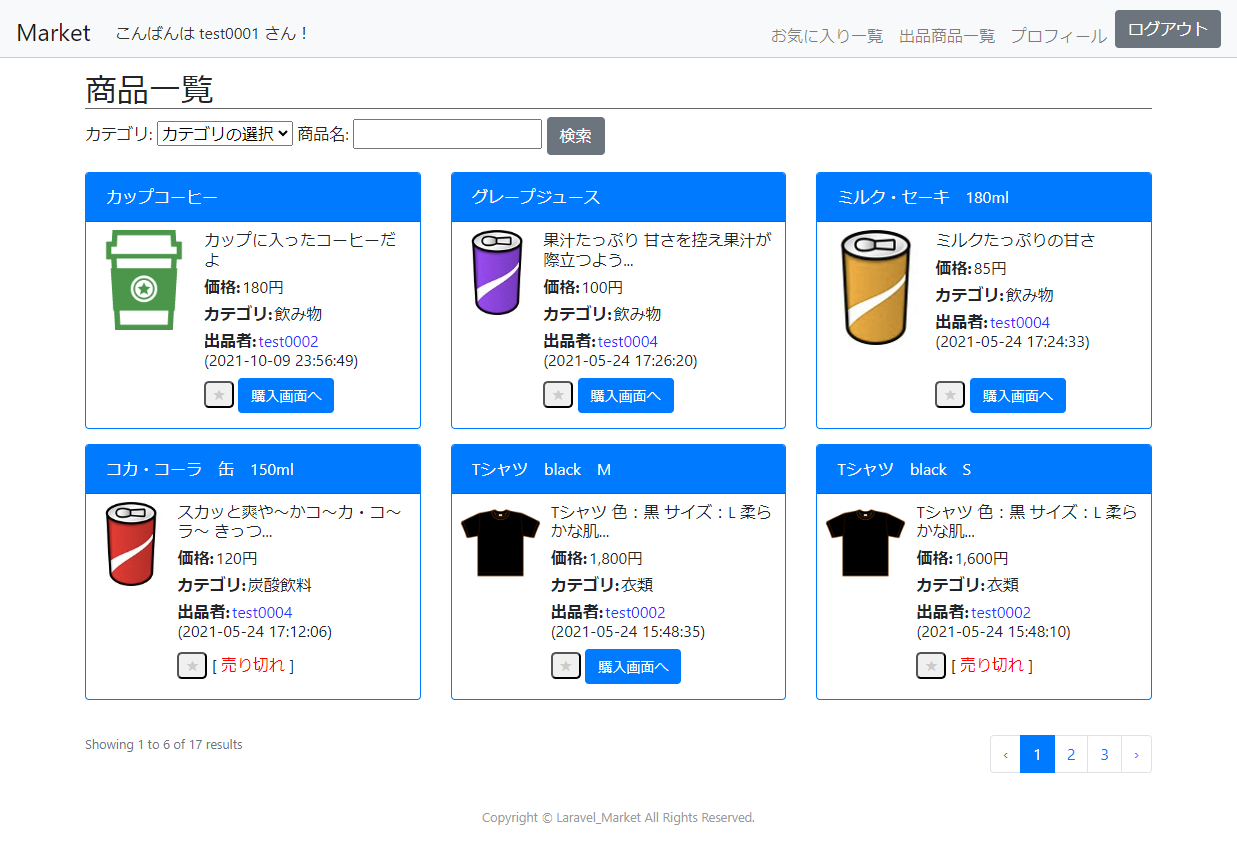This screenshot has width=1237, height=851.
Task: Click the orange milk shake can image
Action: tap(875, 287)
